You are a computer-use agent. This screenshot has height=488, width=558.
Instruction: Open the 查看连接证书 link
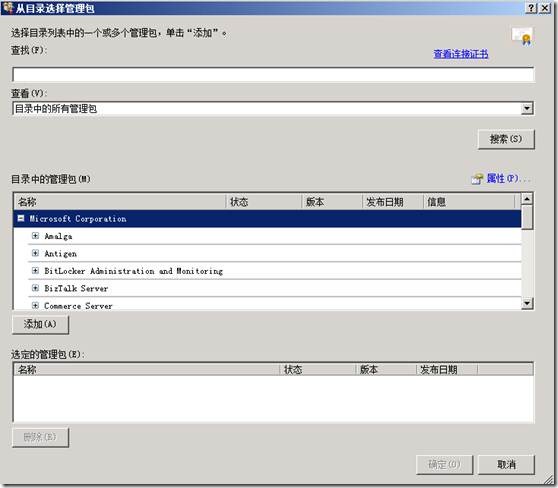pos(460,54)
